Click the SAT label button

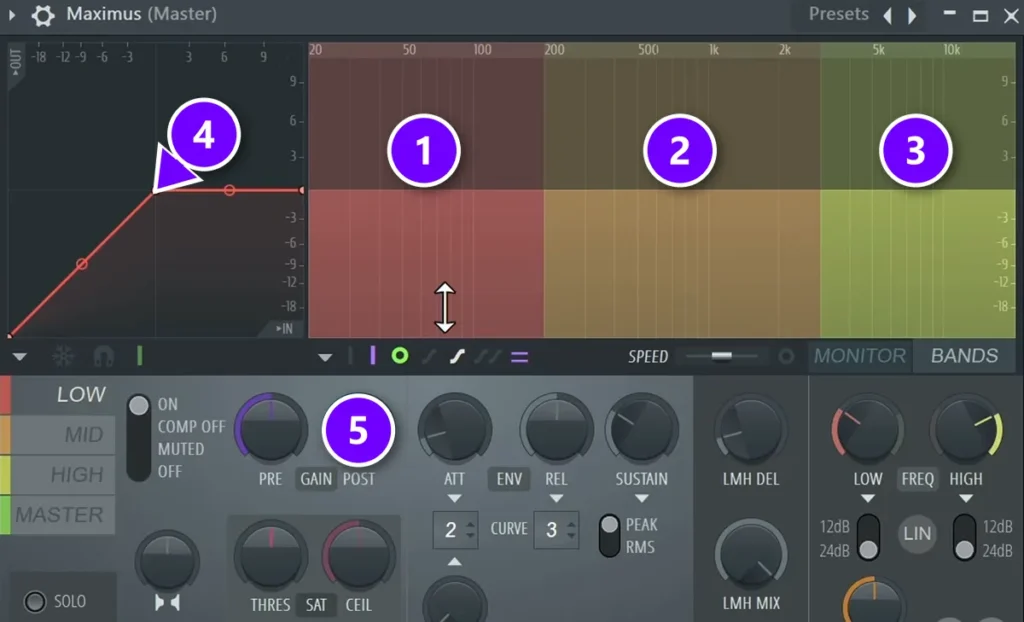pos(316,605)
